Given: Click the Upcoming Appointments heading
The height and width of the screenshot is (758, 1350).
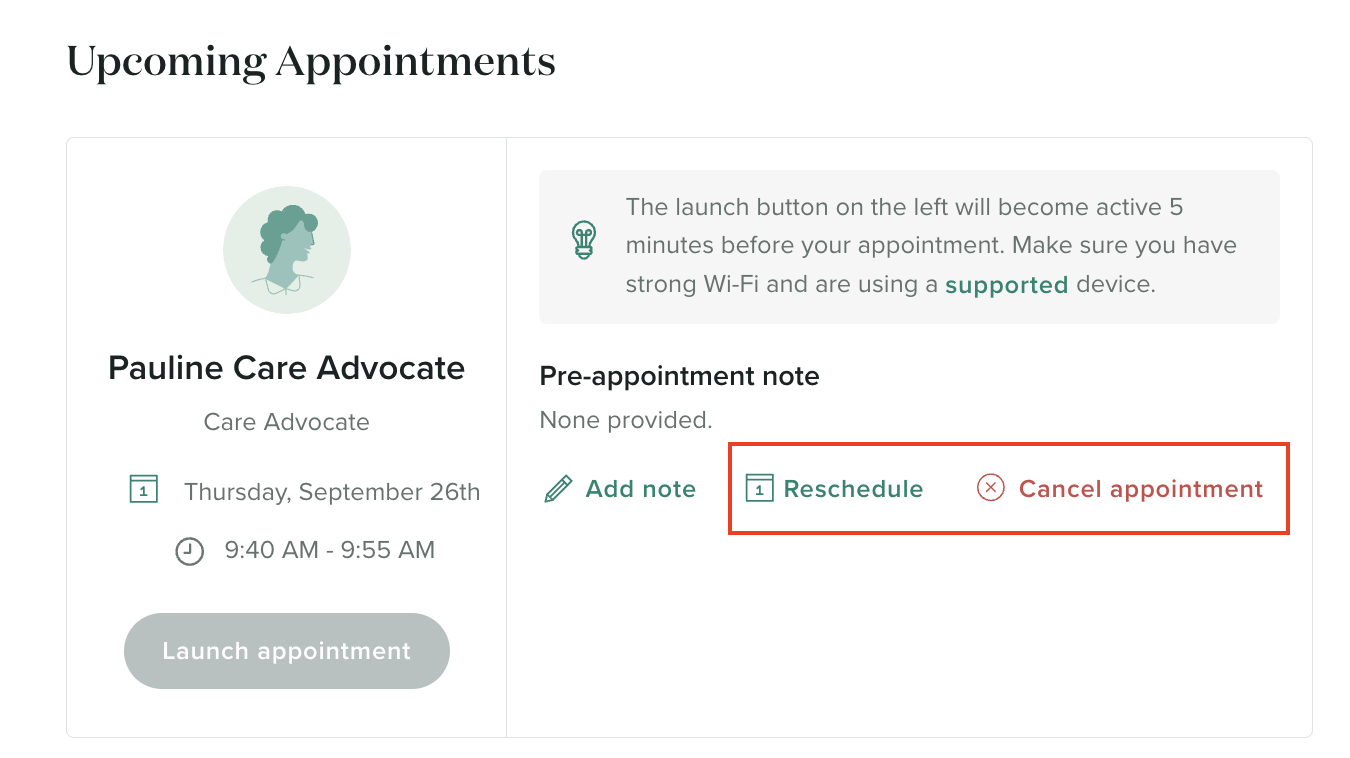Looking at the screenshot, I should click(x=311, y=62).
